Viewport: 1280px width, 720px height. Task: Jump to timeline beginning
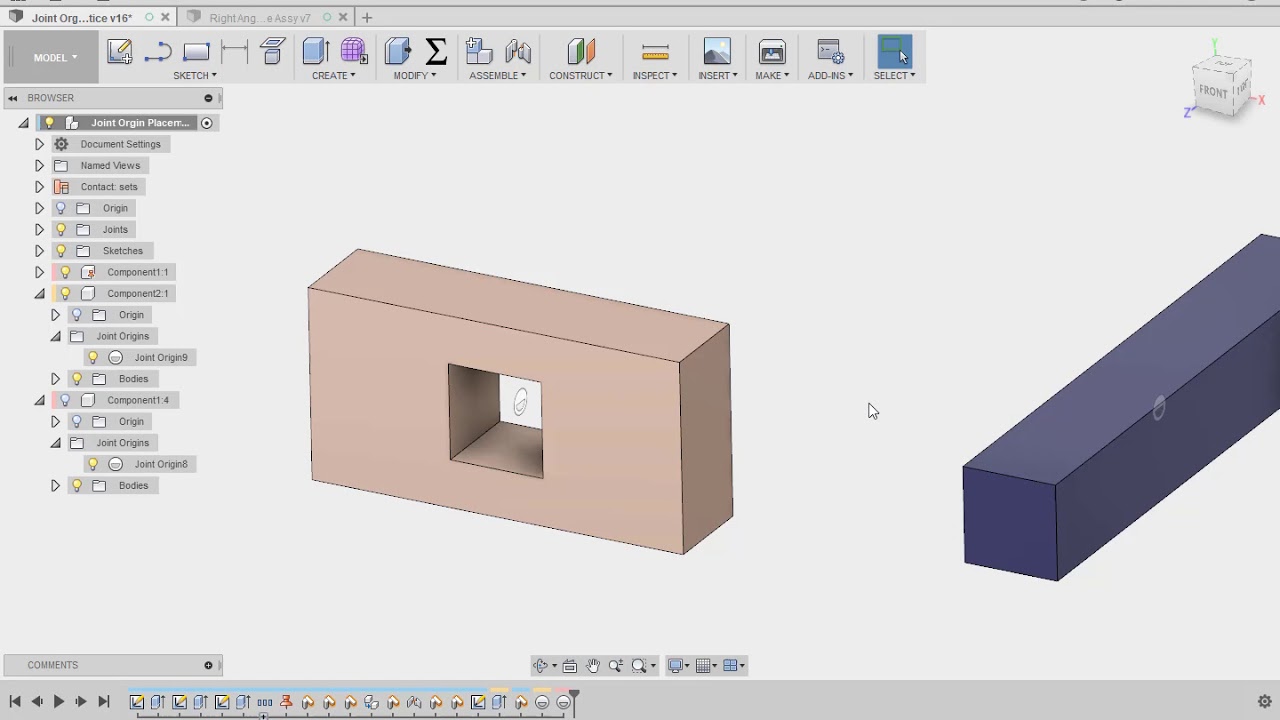15,702
